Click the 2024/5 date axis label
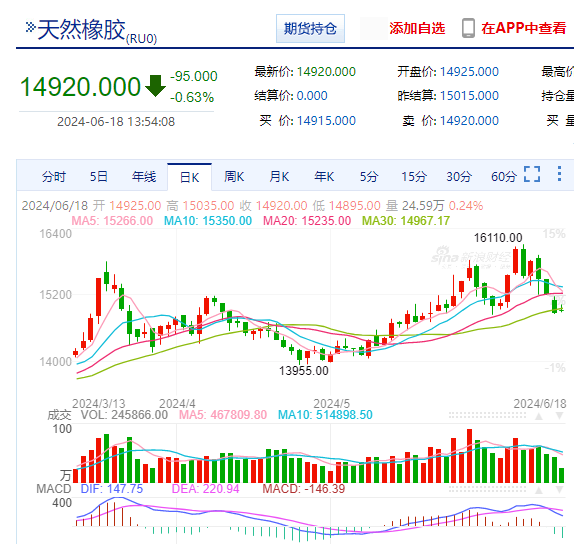 [x=332, y=404]
